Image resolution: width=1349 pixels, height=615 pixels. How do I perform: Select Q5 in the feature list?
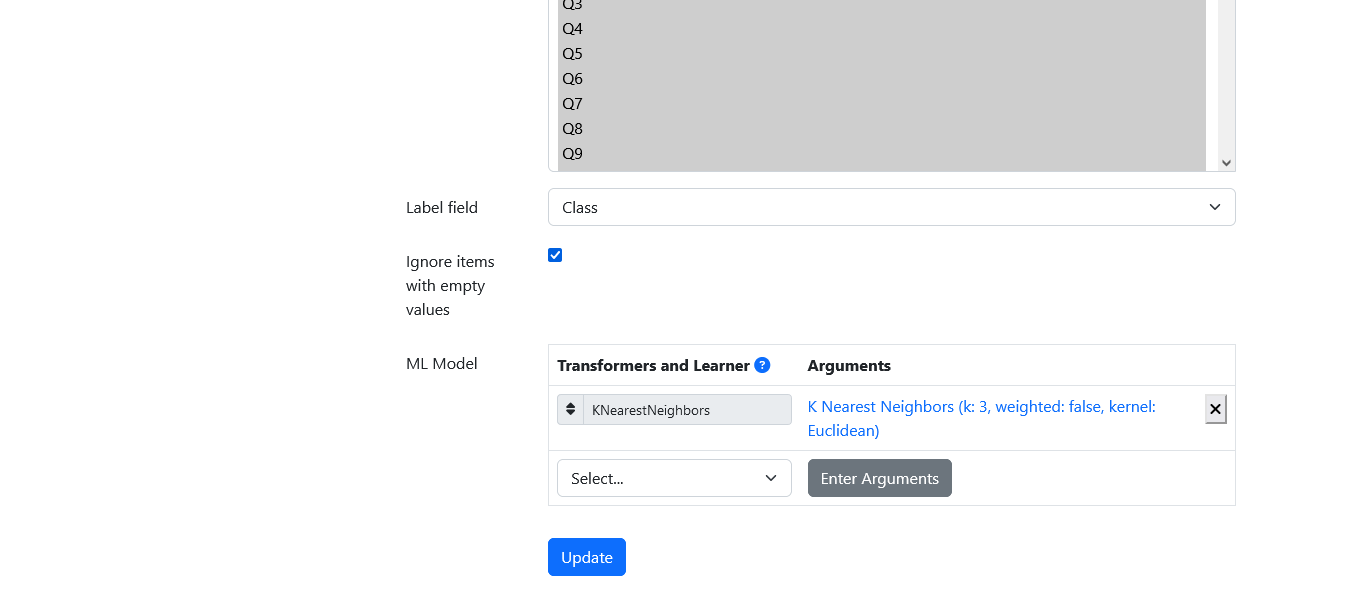(x=882, y=54)
